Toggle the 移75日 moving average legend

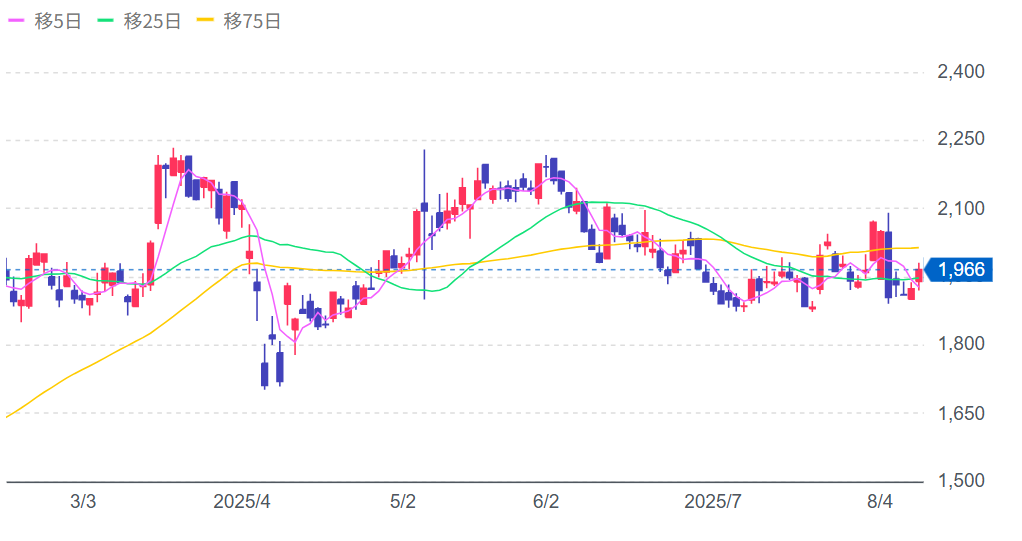click(251, 22)
